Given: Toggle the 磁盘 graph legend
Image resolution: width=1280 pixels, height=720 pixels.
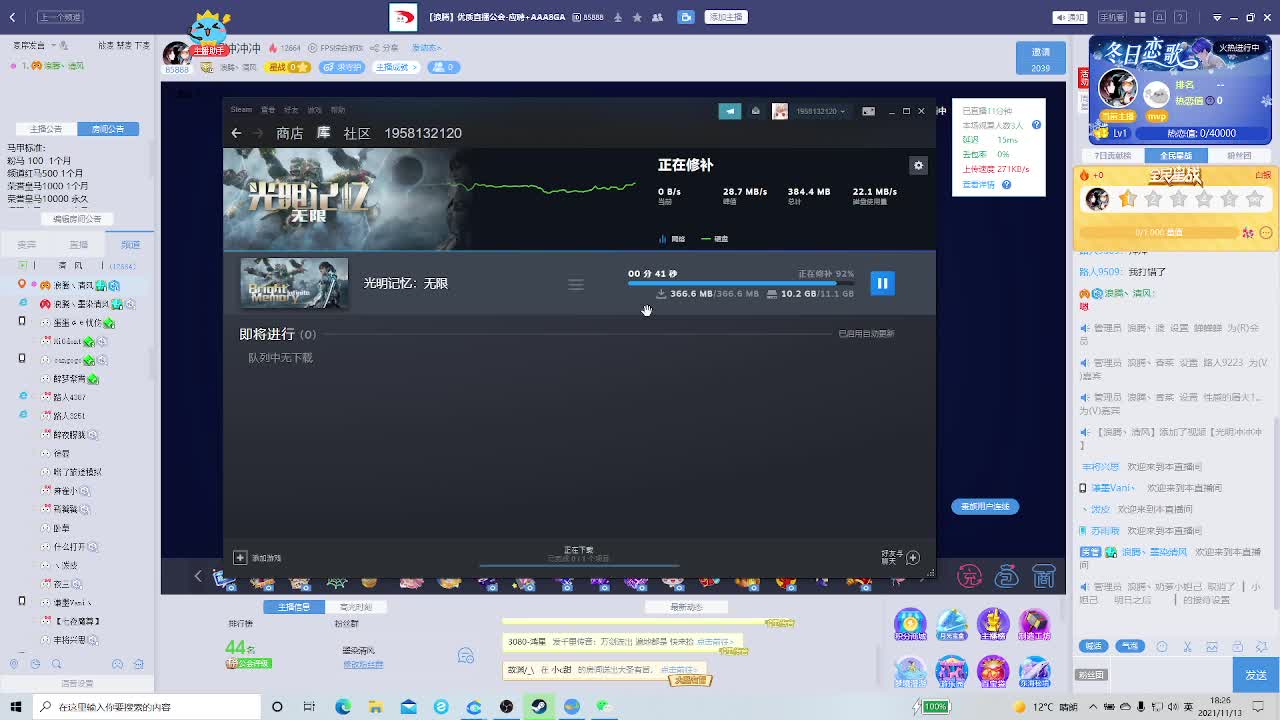Looking at the screenshot, I should pyautogui.click(x=715, y=239).
